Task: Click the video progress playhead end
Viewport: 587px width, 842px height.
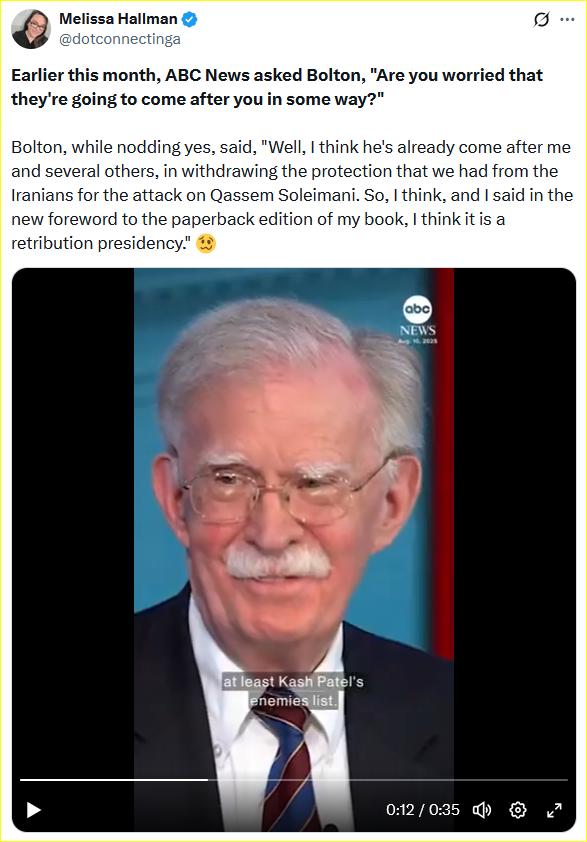Action: 207,779
